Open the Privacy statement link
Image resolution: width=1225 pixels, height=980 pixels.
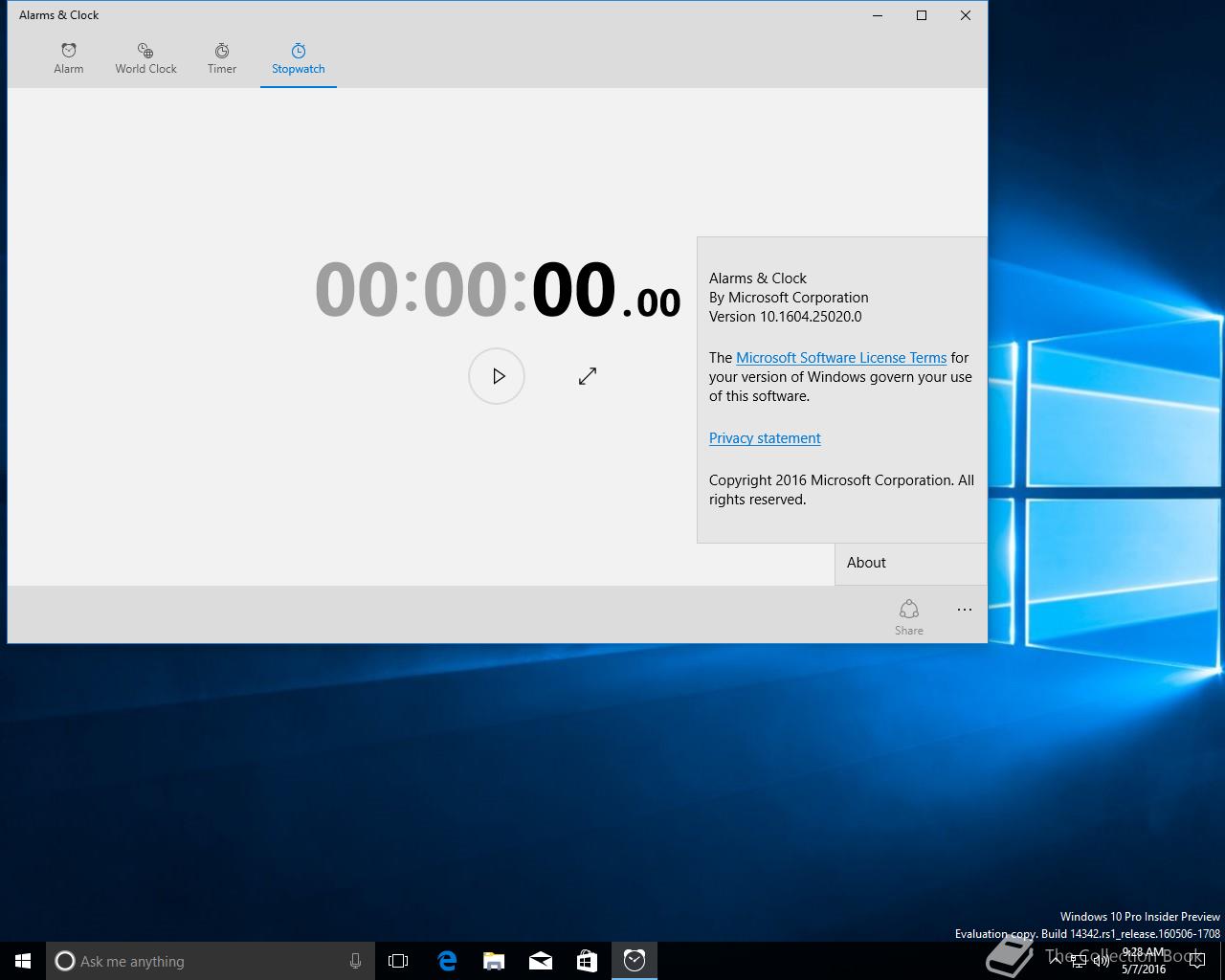coord(765,438)
